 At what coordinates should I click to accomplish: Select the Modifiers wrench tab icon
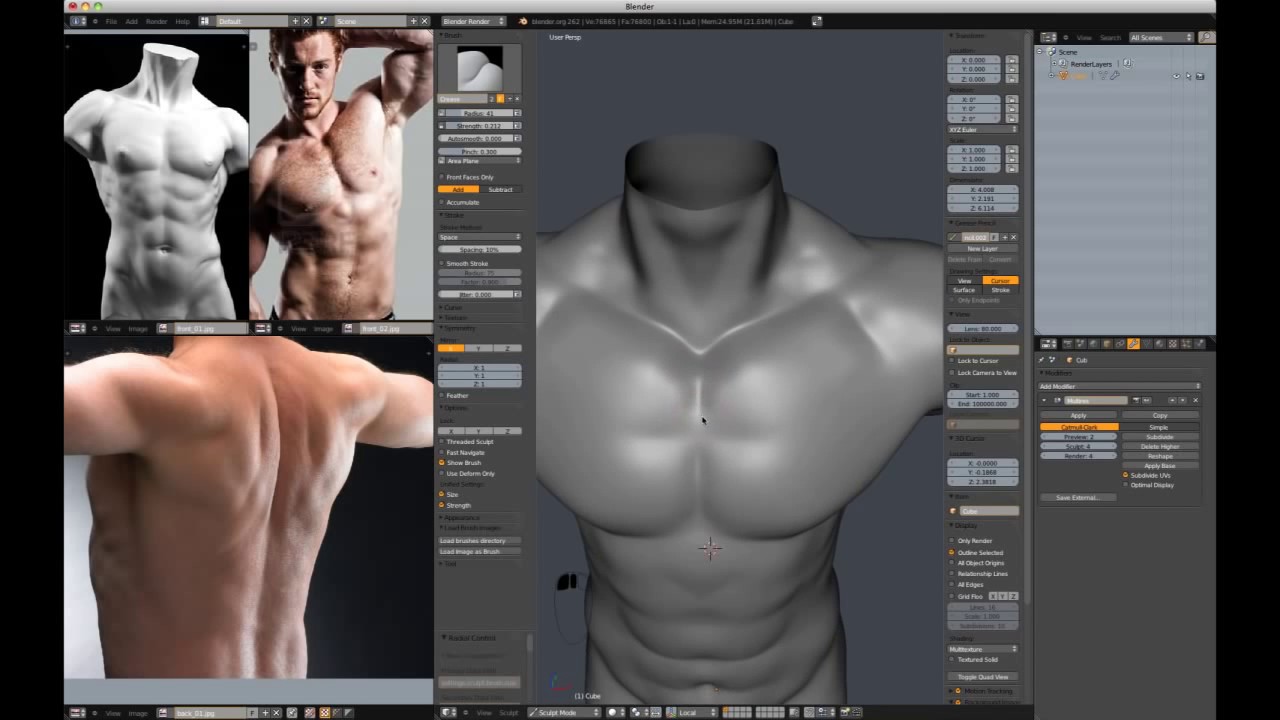[1133, 344]
